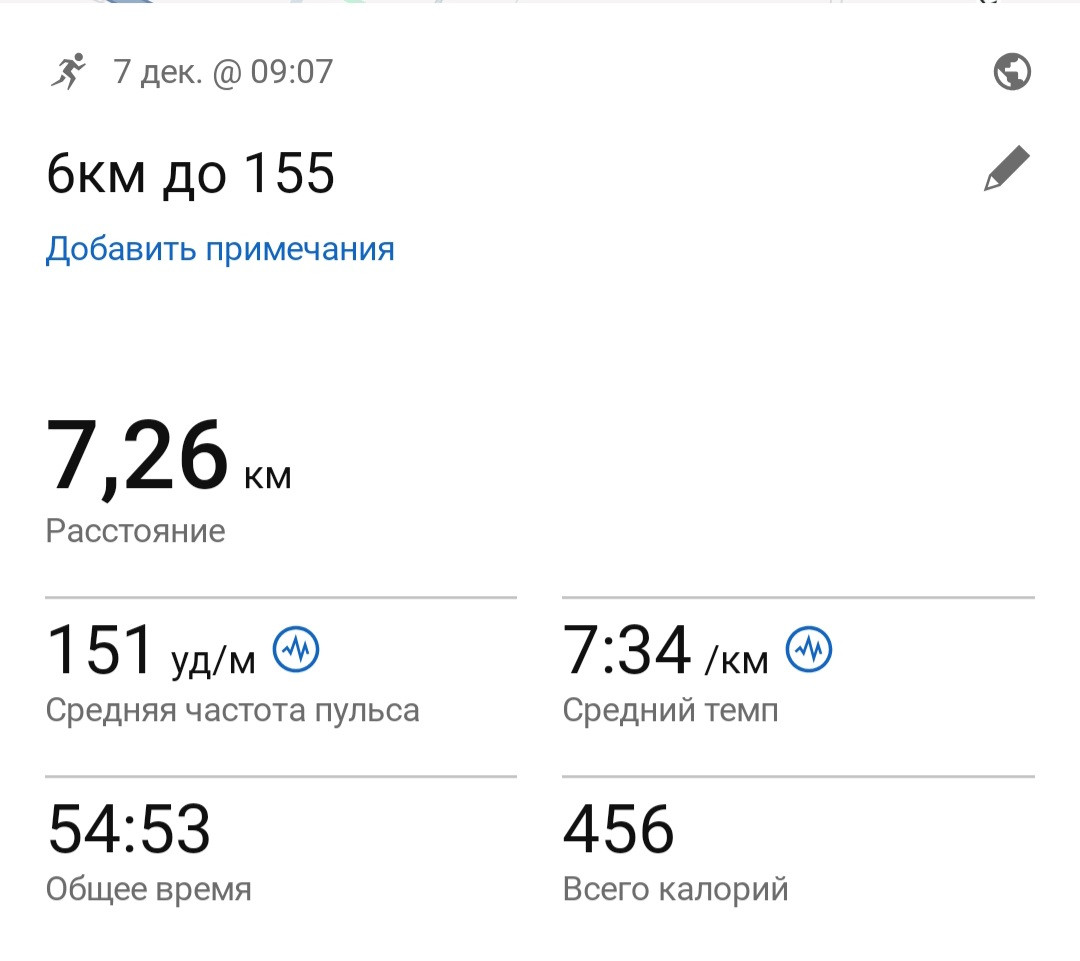Tap the 'Общее время' label
Image resolution: width=1080 pixels, height=961 pixels.
[149, 889]
